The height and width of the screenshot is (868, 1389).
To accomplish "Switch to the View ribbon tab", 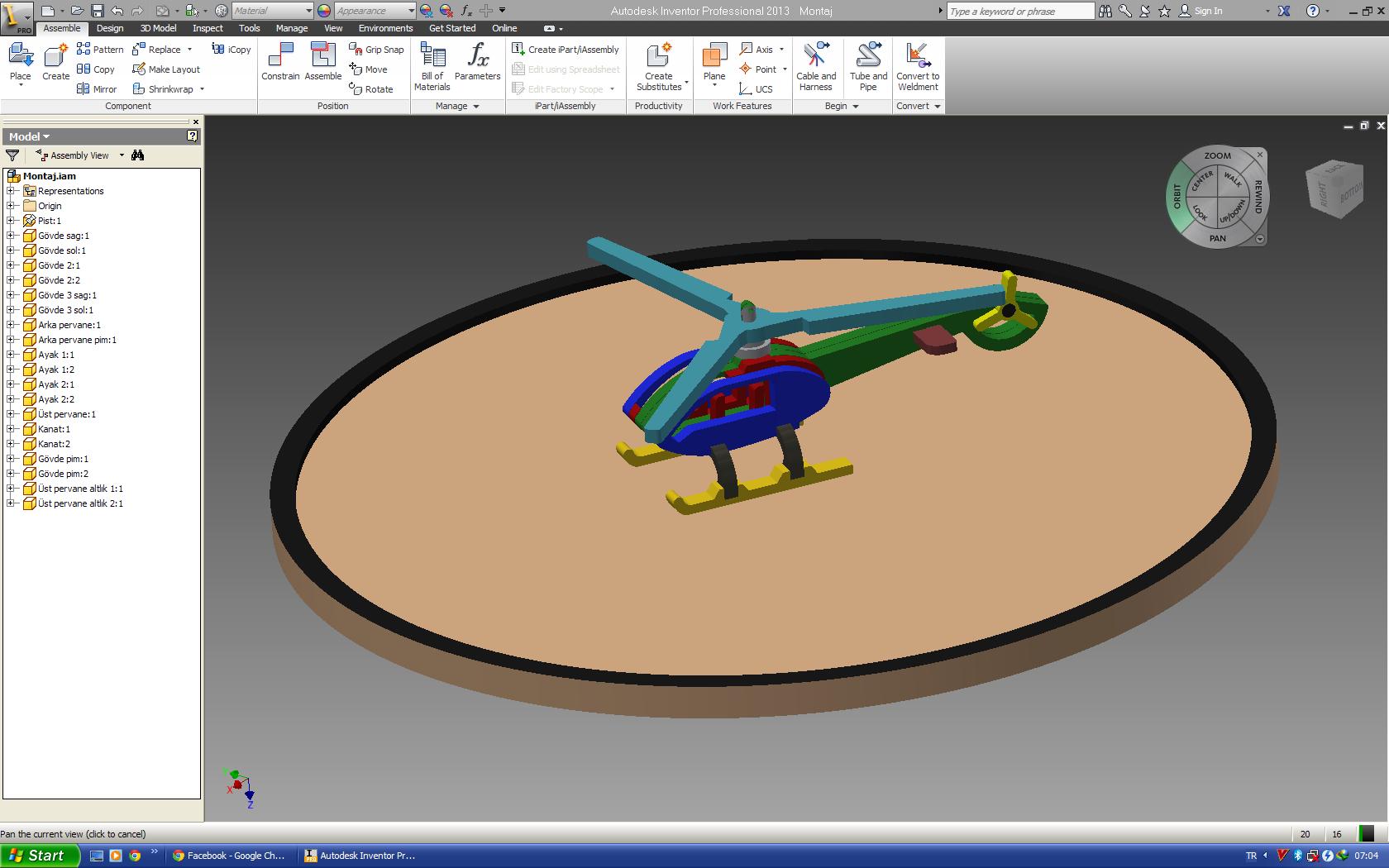I will pos(333,28).
